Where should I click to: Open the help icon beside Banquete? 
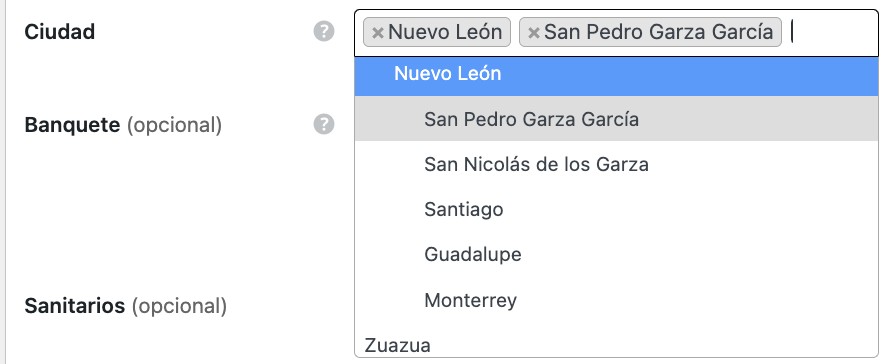tap(324, 124)
